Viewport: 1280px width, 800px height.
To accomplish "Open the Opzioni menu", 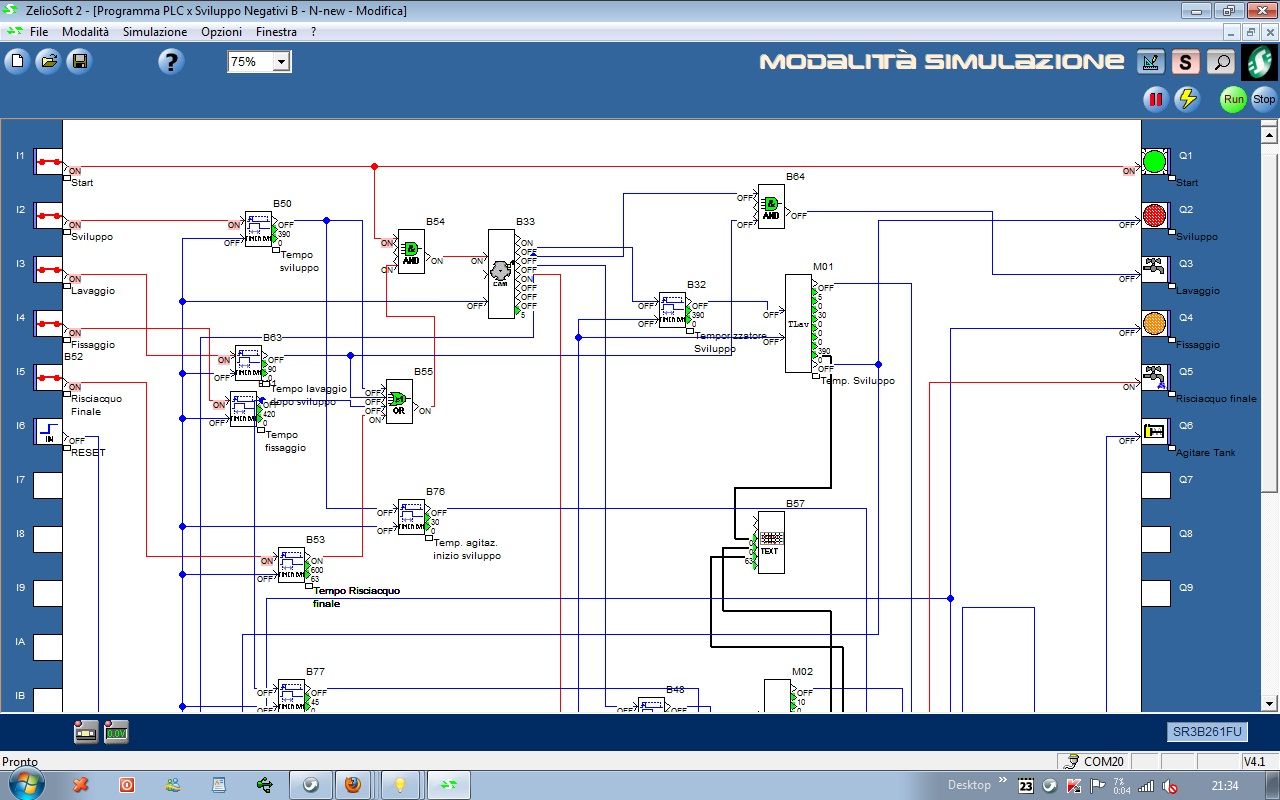I will click(x=221, y=31).
